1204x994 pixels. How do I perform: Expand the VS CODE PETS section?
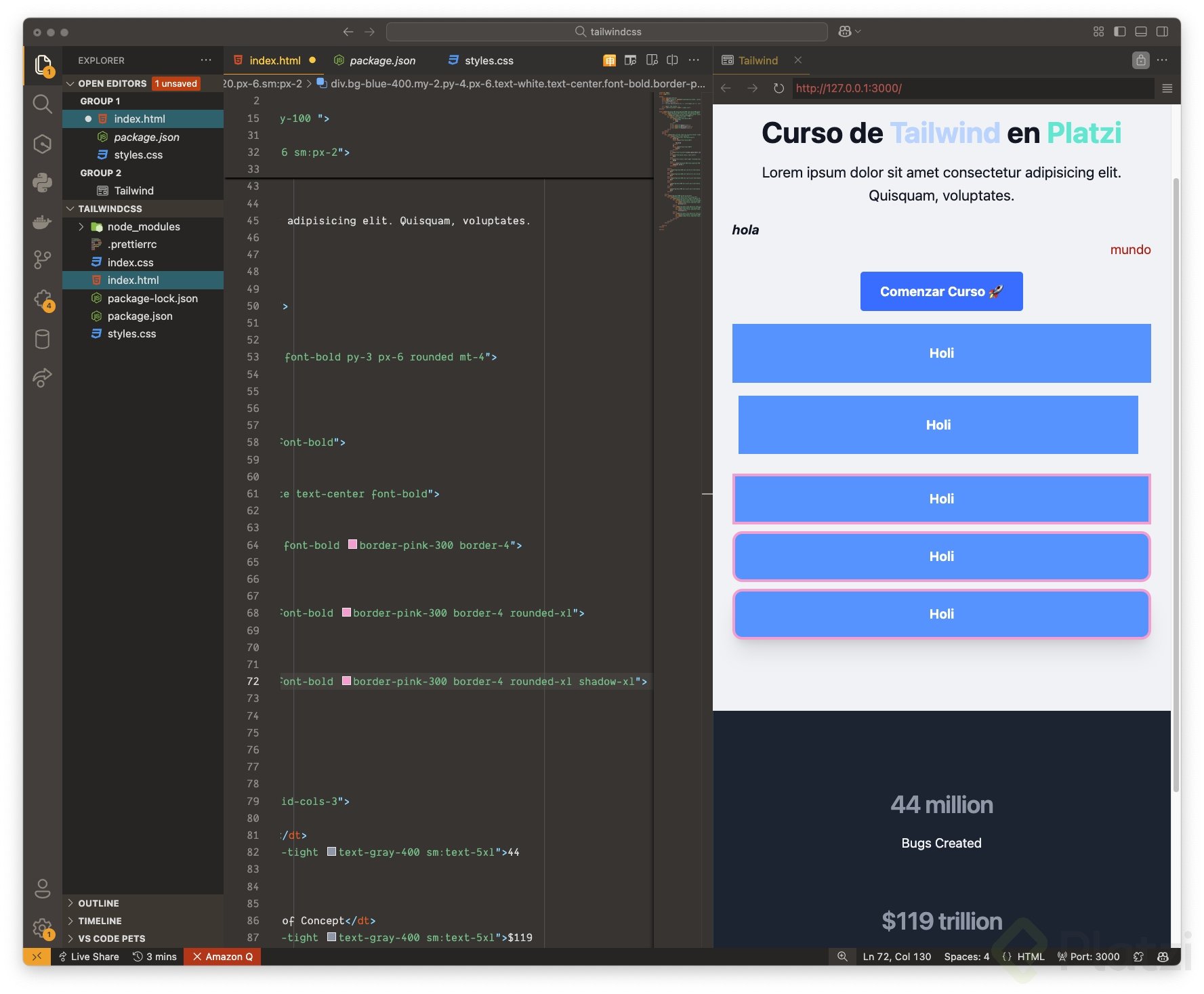[x=70, y=938]
